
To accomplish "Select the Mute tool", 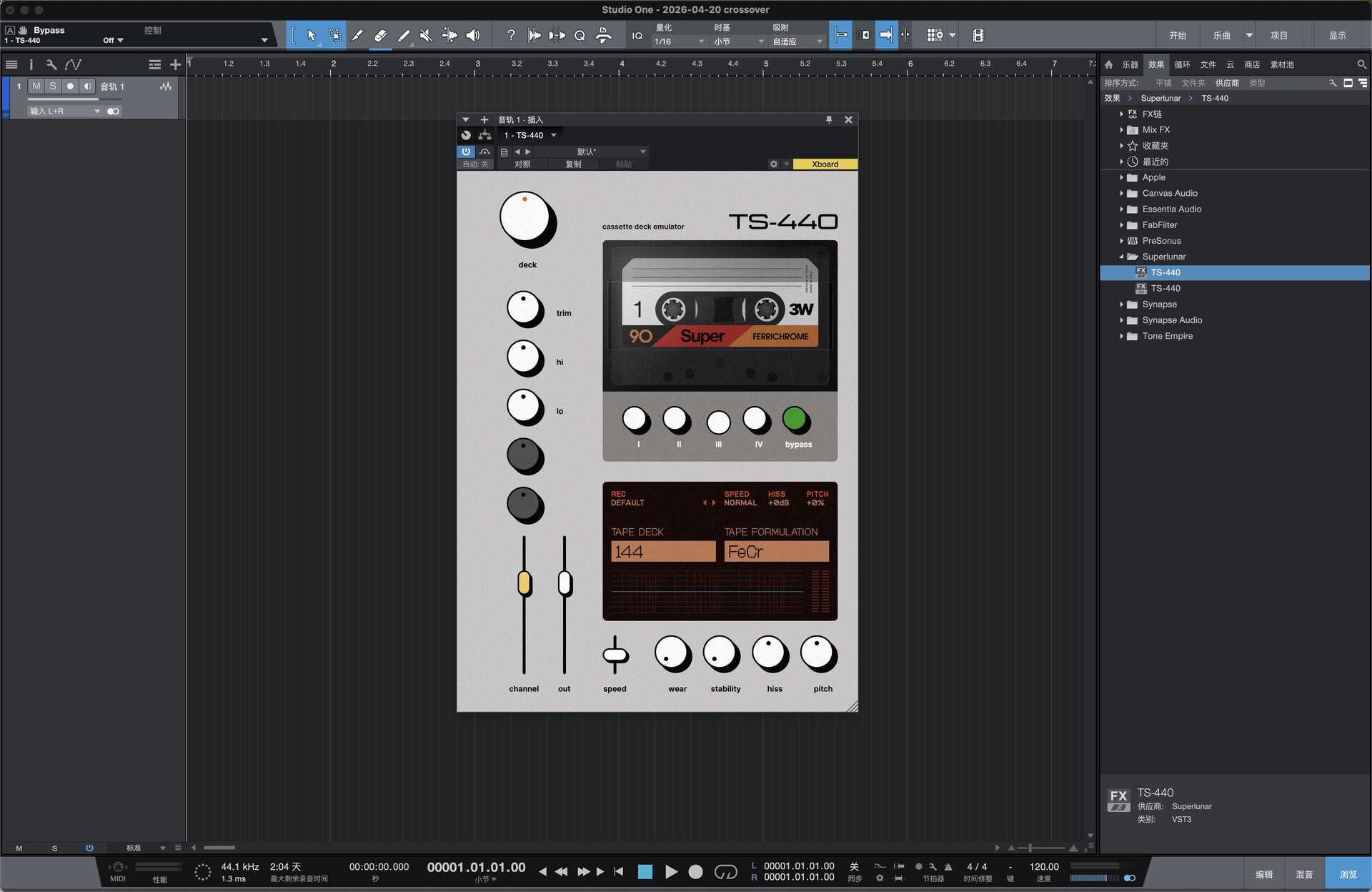I will coord(426,35).
